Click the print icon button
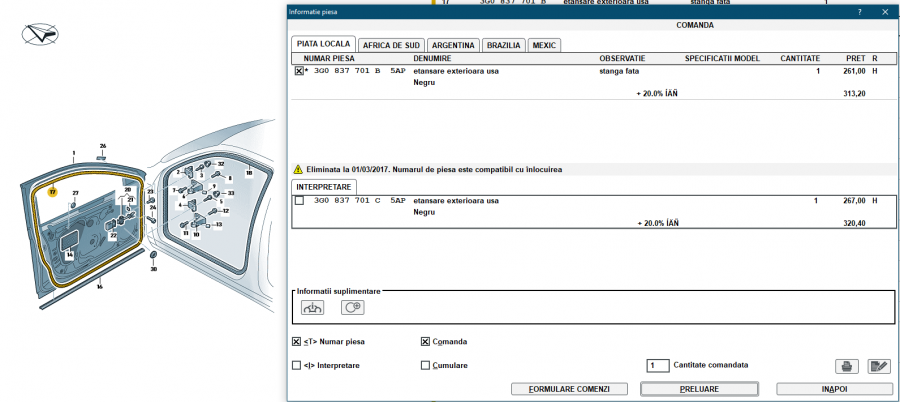Viewport: 900px width, 402px height. click(846, 366)
